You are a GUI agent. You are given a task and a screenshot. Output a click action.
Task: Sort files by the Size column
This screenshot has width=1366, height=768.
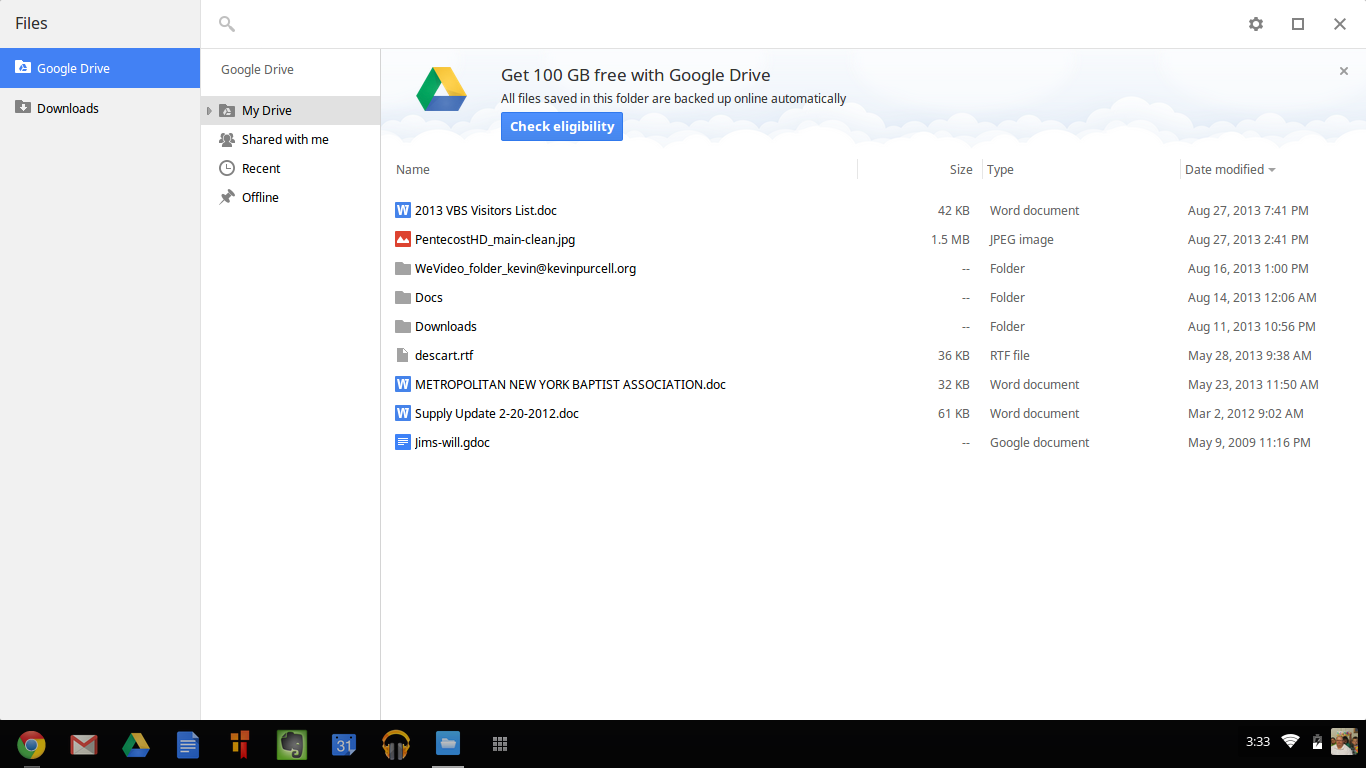point(958,169)
